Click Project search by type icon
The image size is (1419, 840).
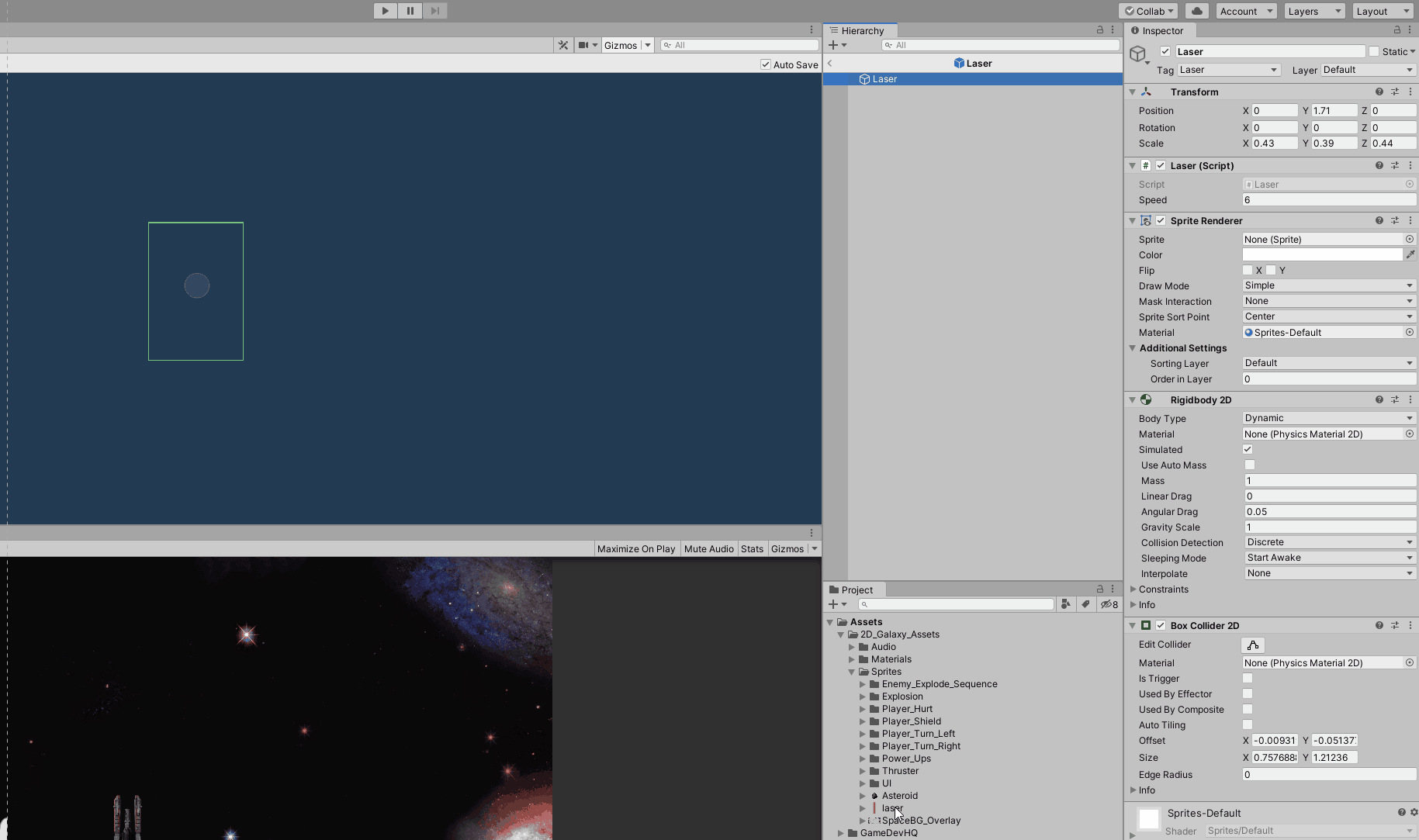1066,604
